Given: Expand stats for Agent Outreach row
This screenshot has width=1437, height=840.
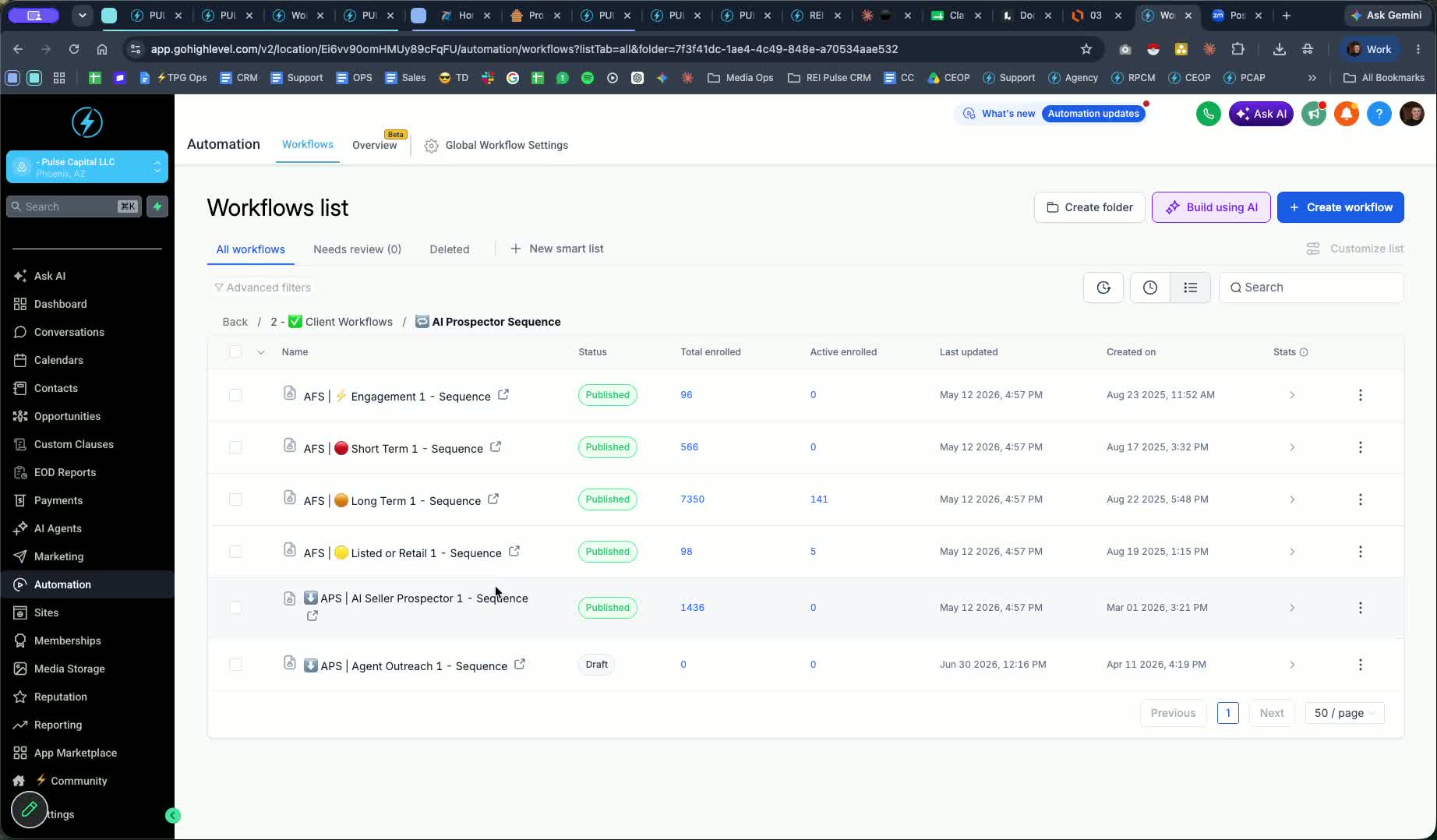Looking at the screenshot, I should click(x=1292, y=665).
